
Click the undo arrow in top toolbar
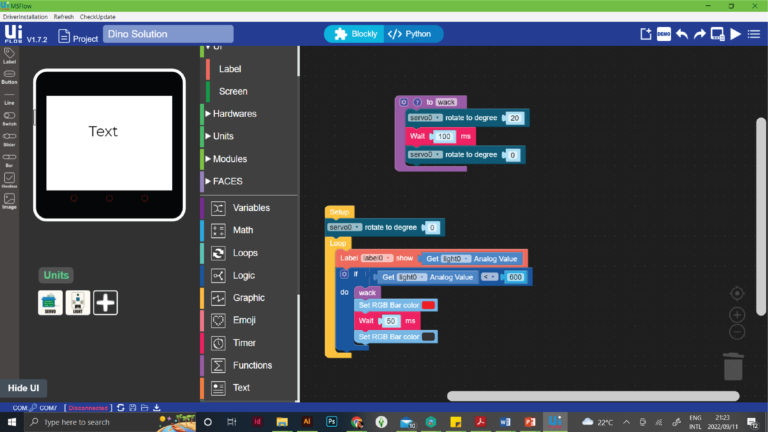[x=682, y=34]
